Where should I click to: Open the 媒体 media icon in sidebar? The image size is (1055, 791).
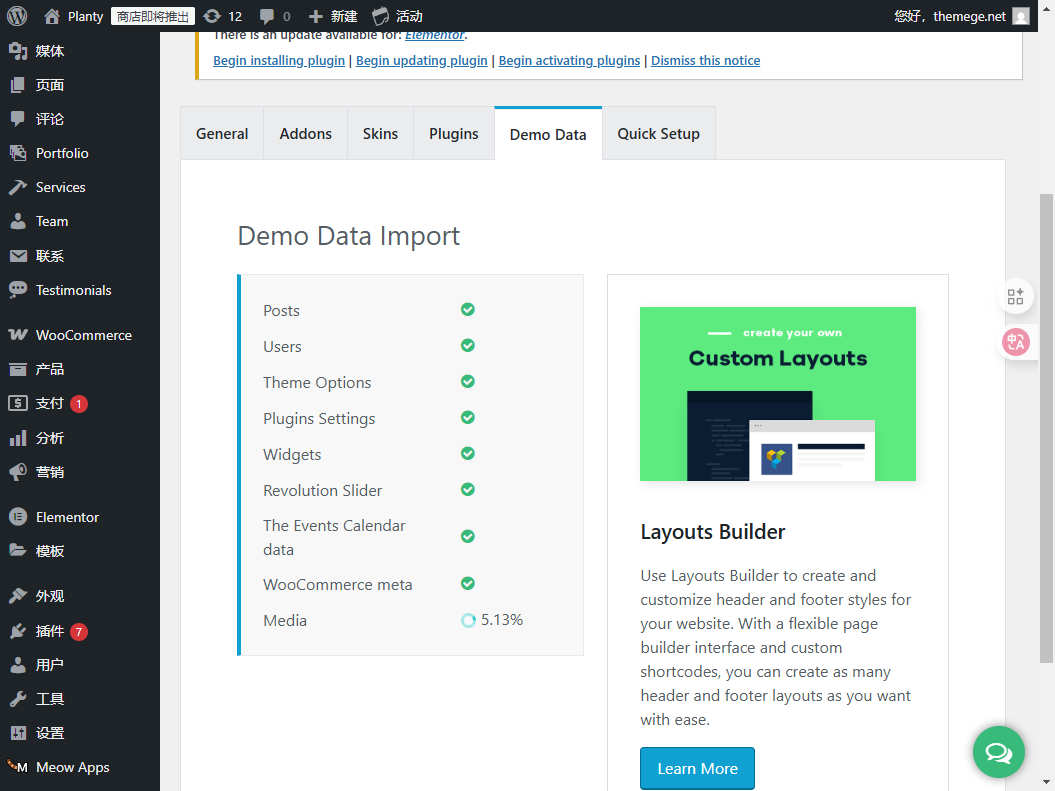pos(18,51)
